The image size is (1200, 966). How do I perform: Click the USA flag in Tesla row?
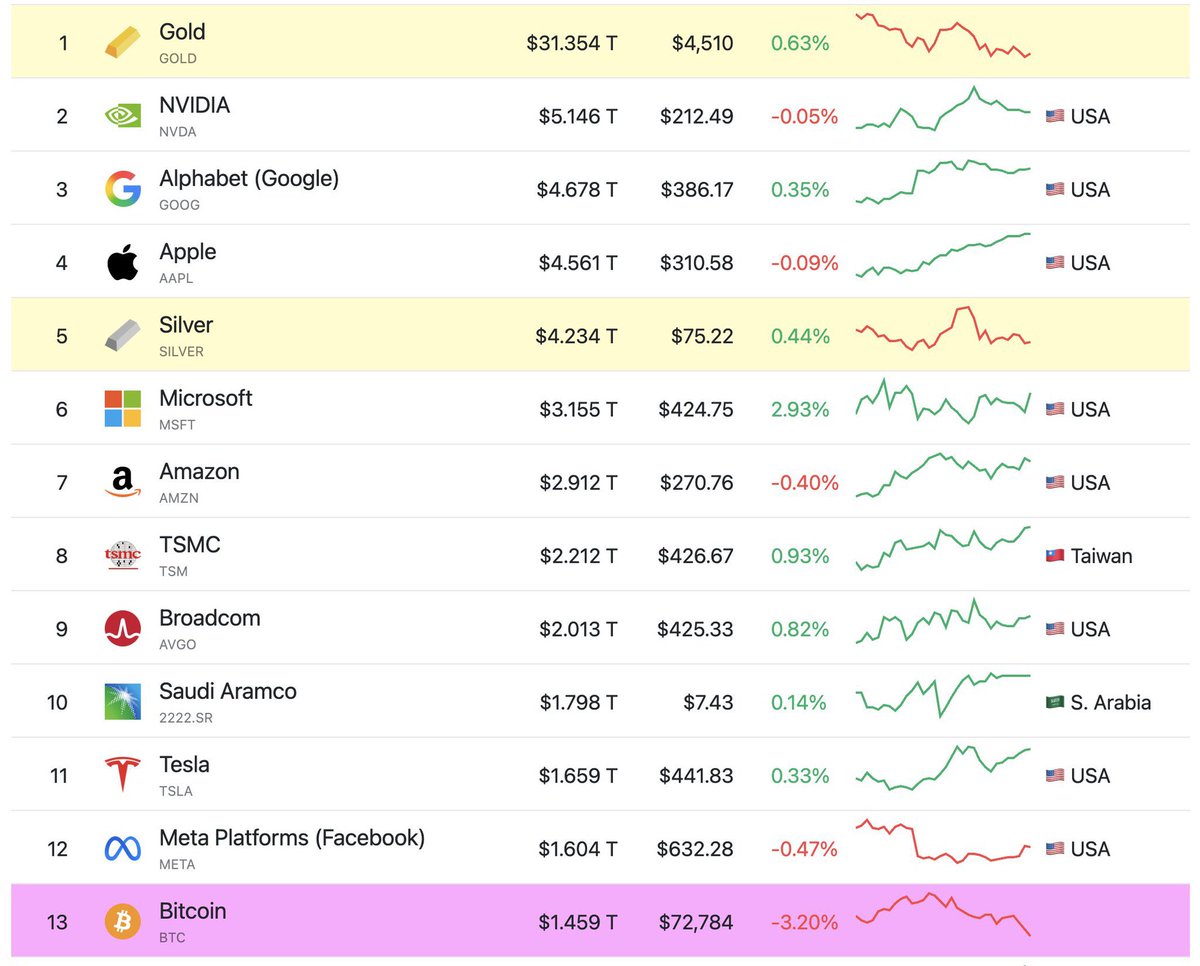(1054, 775)
